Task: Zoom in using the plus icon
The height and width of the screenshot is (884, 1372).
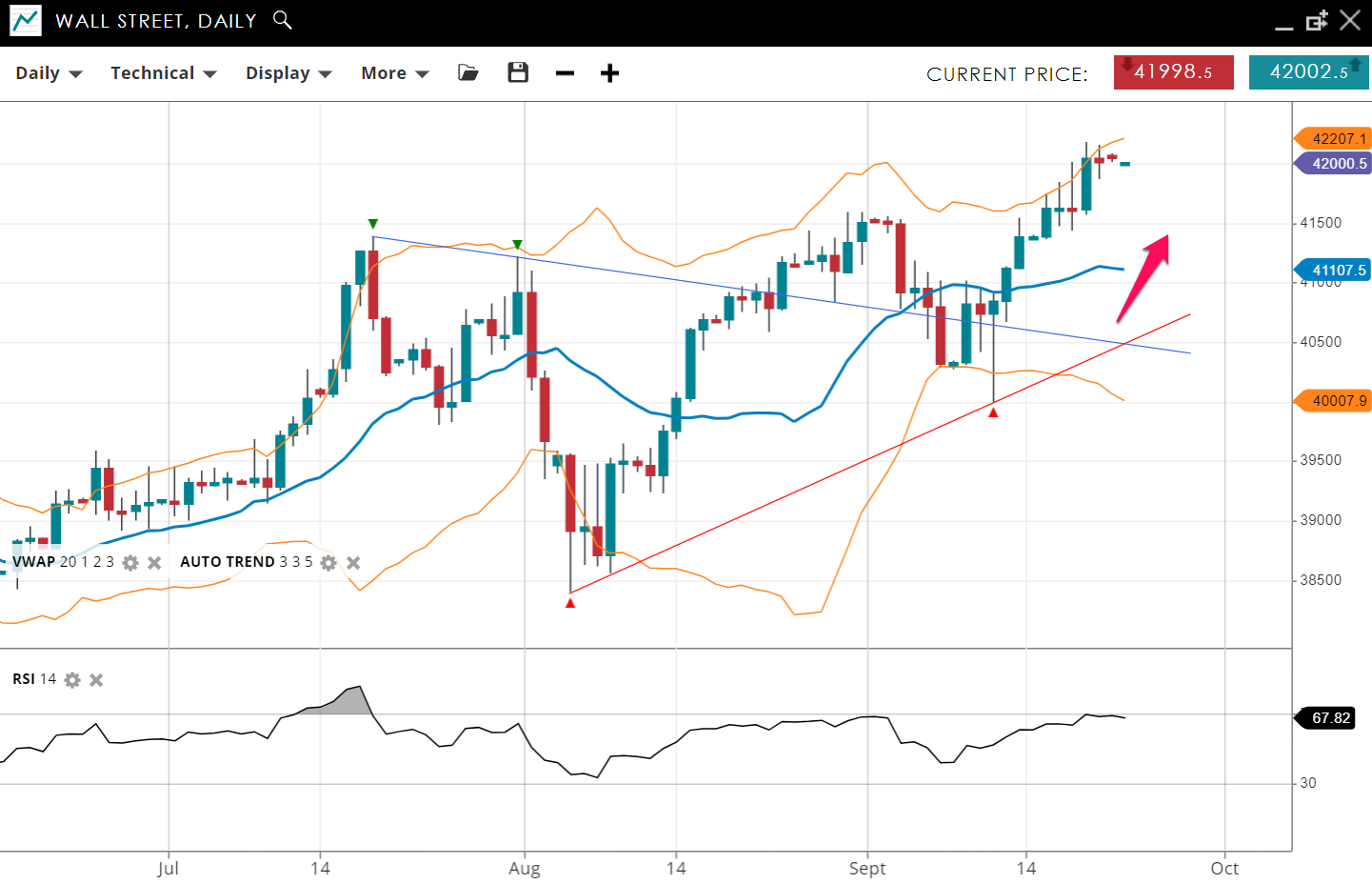Action: 610,73
